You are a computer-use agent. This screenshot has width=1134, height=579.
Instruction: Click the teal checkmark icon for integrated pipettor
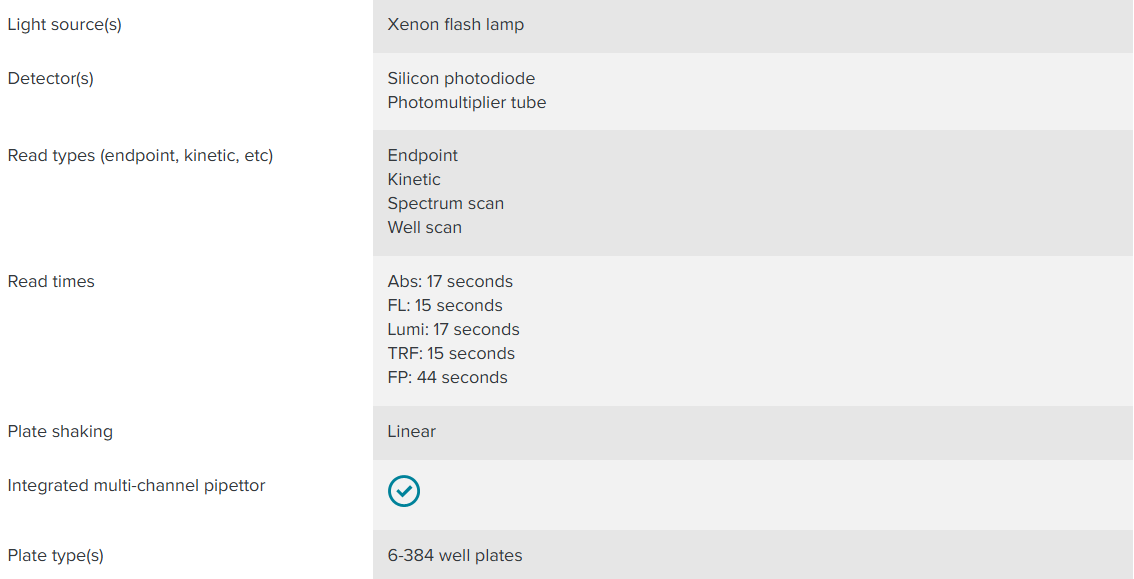[404, 491]
